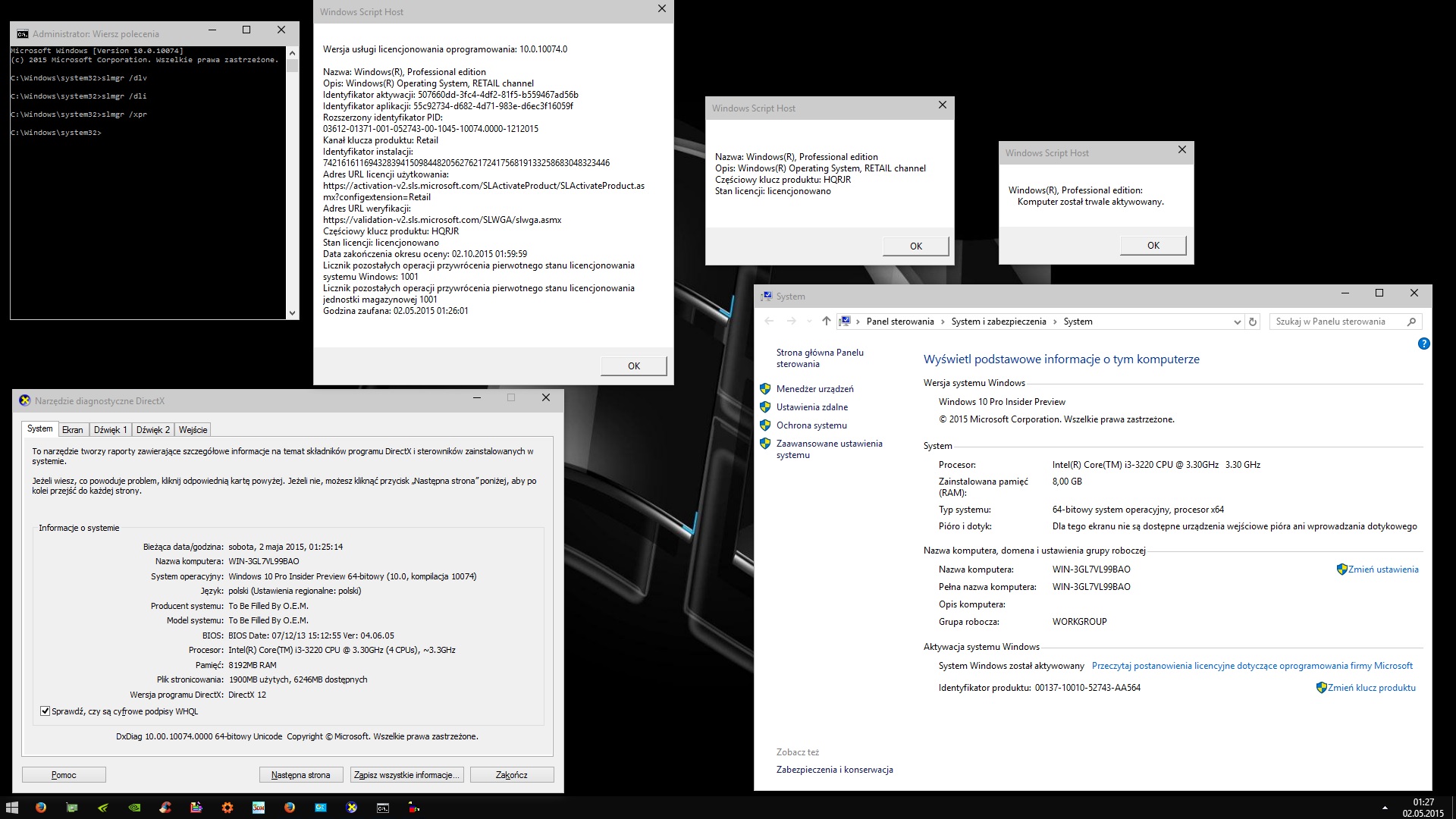Switch to the Dźwięk 2 tab
1456x819 pixels.
[152, 429]
